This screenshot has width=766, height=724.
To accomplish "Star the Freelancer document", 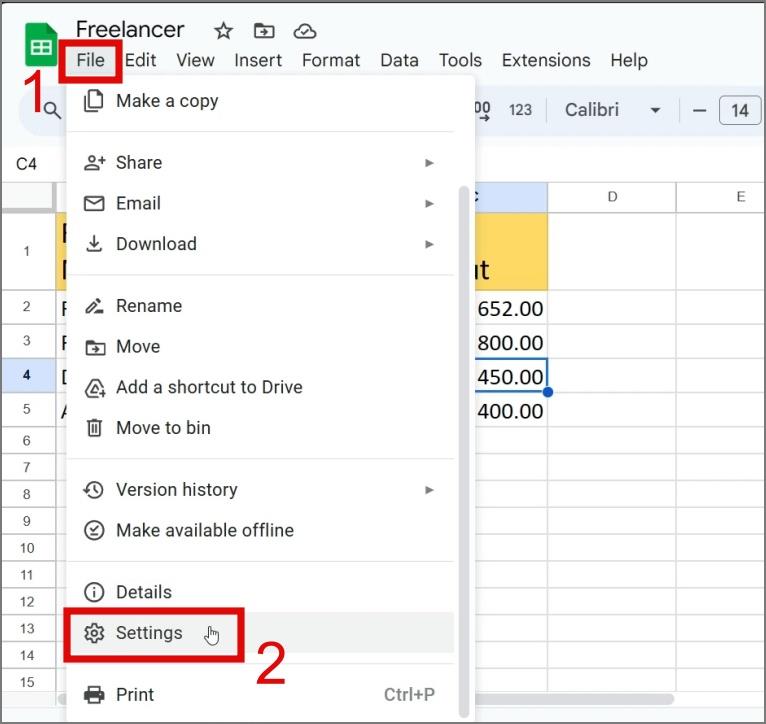I will coord(223,31).
